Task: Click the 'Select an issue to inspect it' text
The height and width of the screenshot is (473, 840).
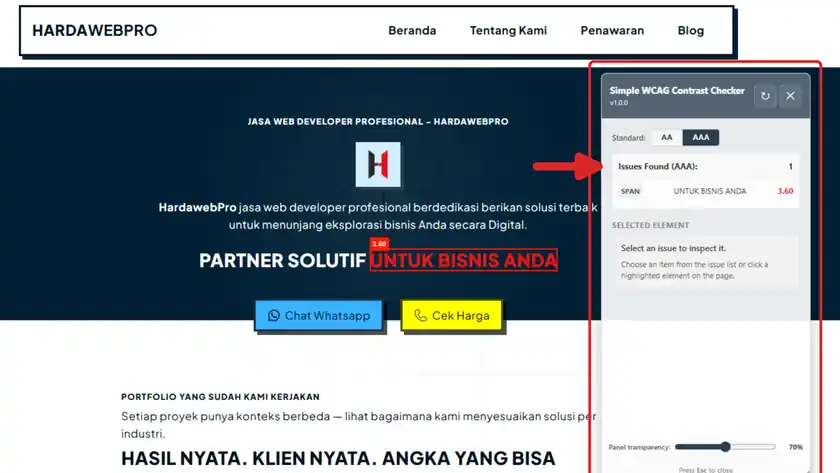Action: 673,248
